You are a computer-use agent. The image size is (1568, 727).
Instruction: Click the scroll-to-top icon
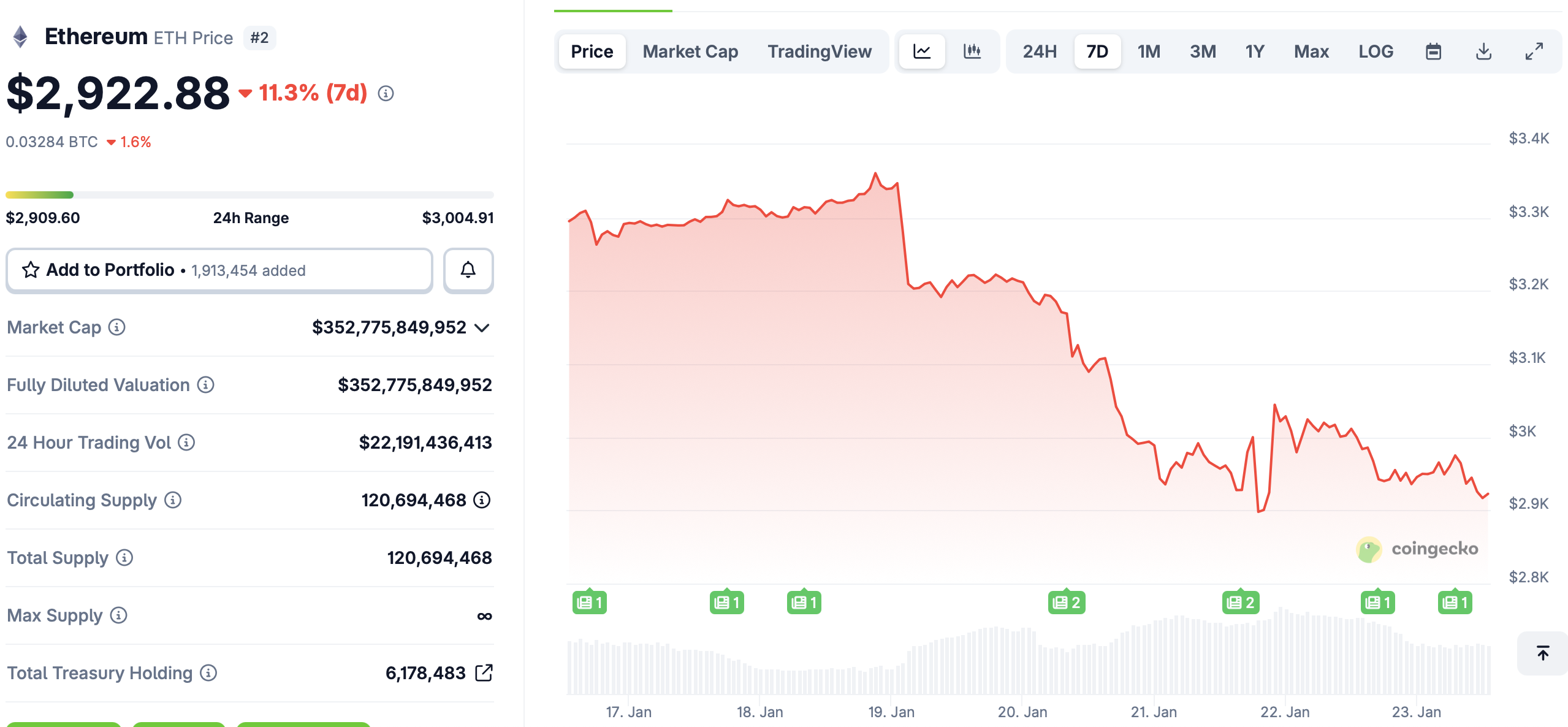coord(1542,653)
